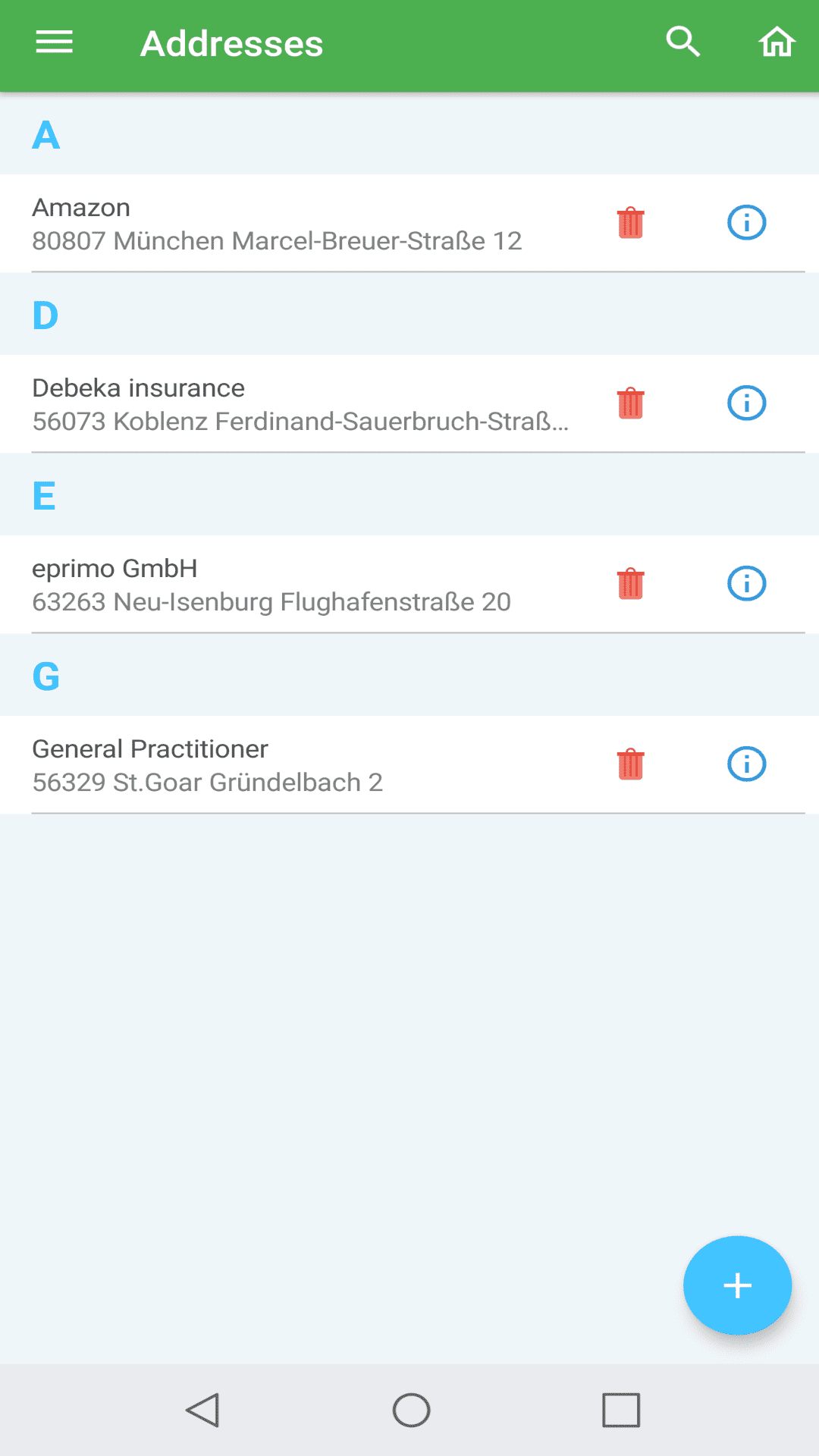The image size is (819, 1456).
Task: Show info for Amazon address
Action: pos(746,223)
